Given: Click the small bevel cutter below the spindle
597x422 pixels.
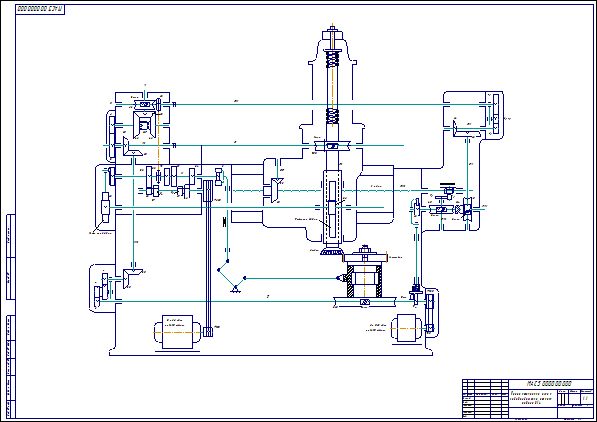Looking at the screenshot, I should (x=332, y=251).
